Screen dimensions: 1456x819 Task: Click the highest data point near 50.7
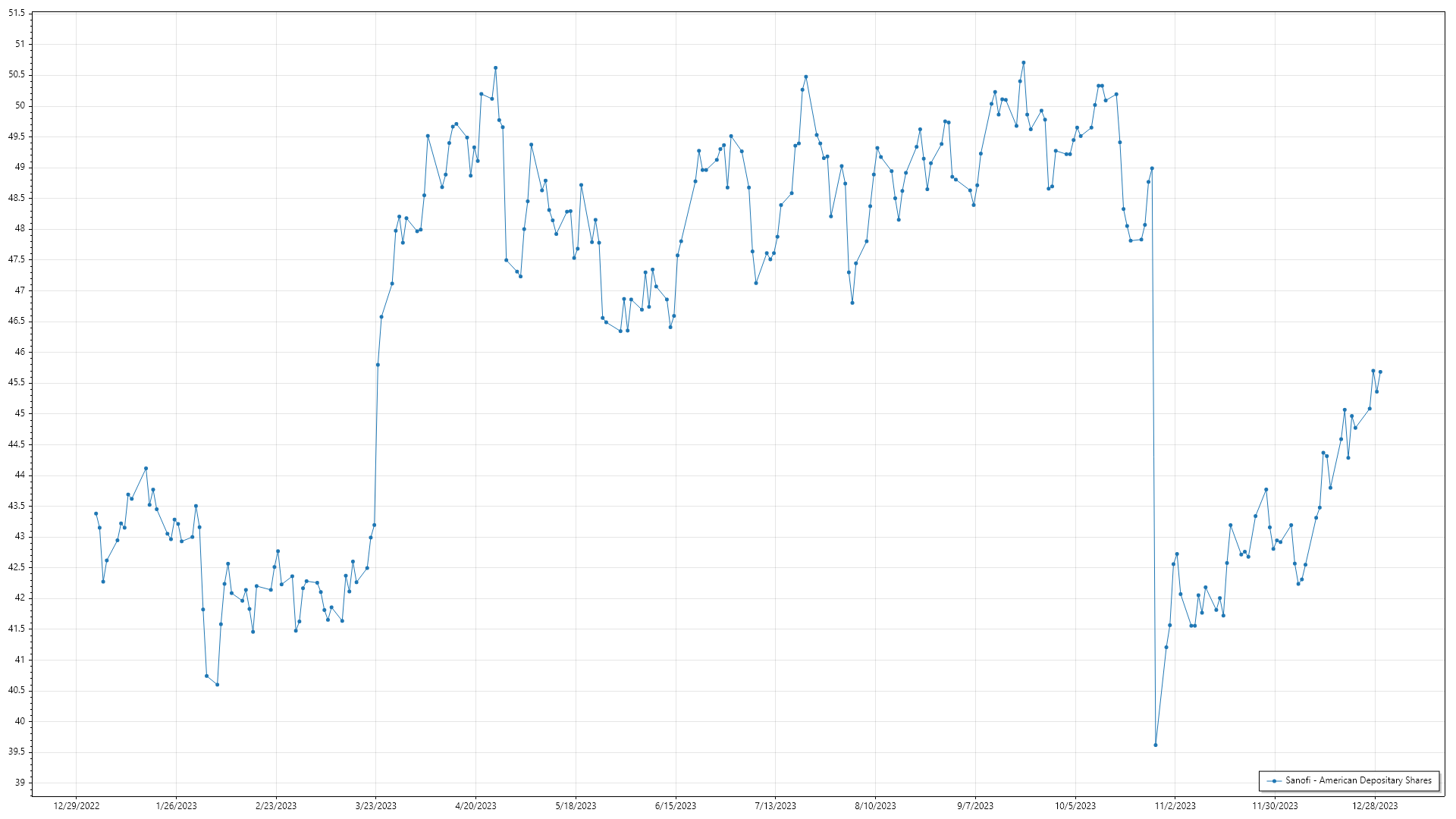pos(1024,63)
